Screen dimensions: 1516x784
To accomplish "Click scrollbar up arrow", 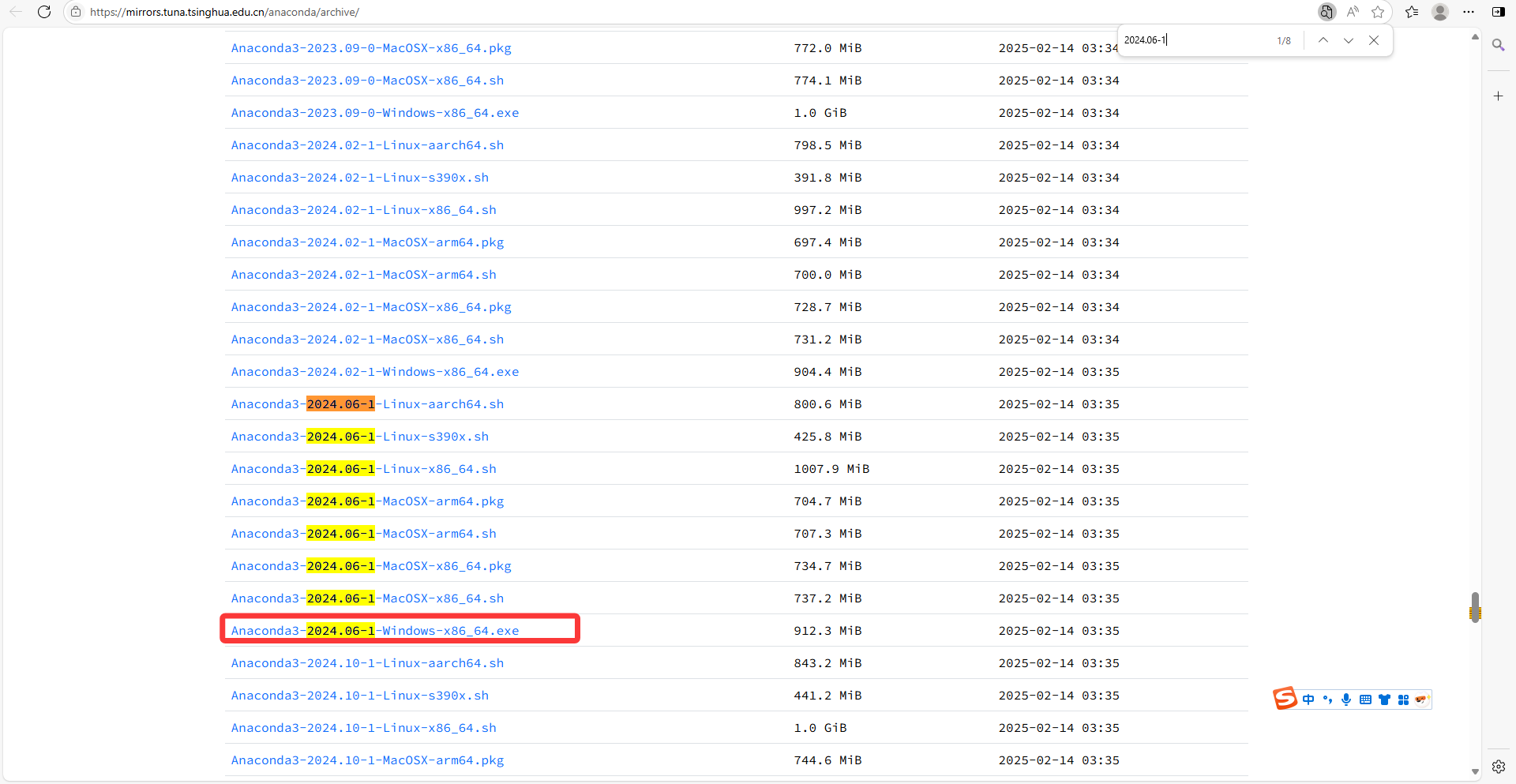I will pos(1474,37).
